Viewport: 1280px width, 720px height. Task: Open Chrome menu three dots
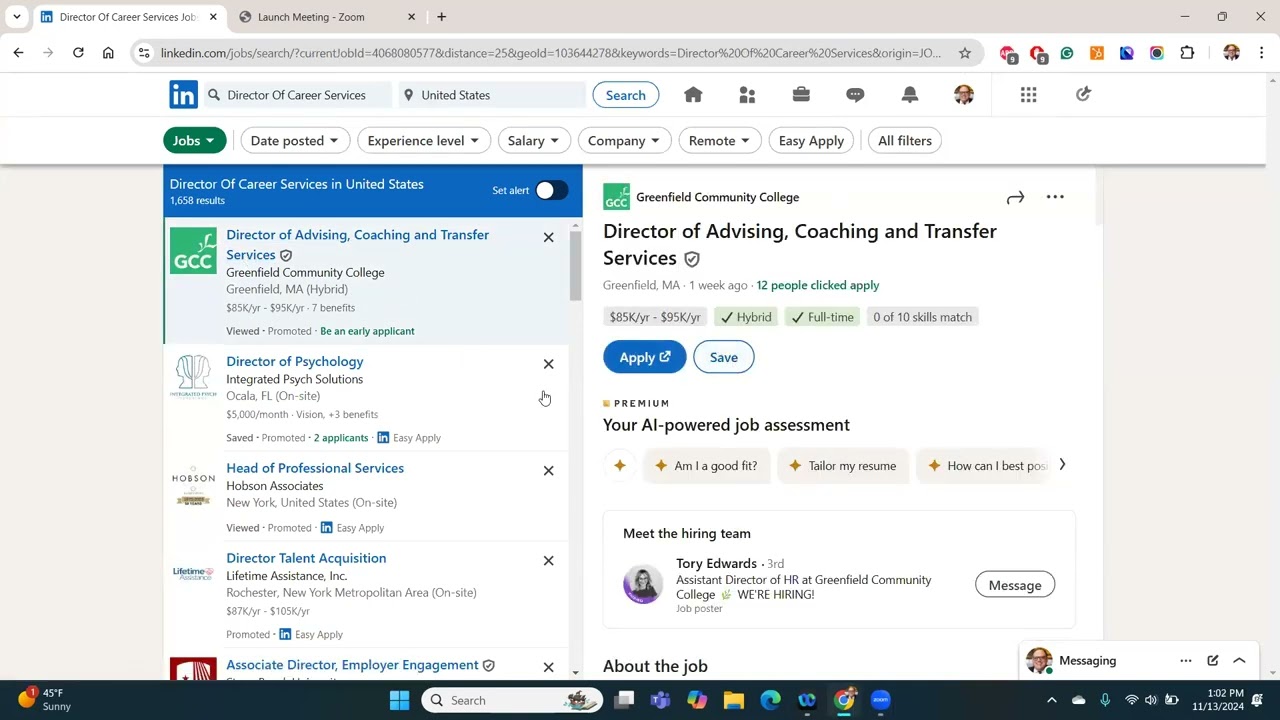pos(1261,53)
